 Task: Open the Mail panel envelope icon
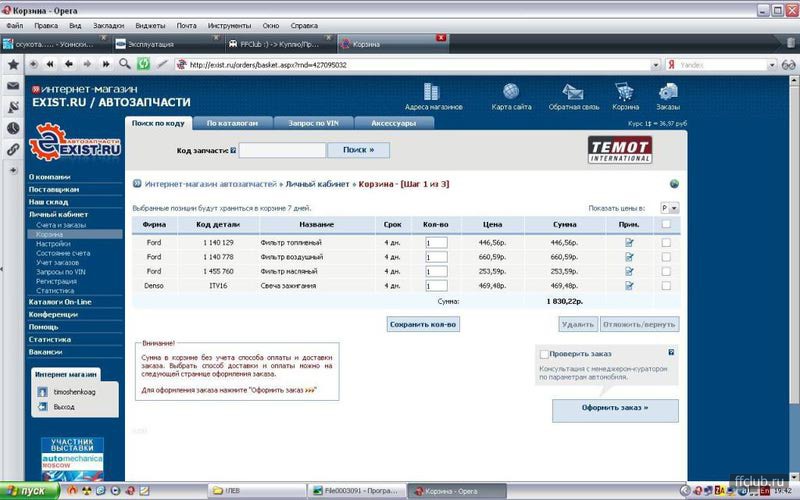coord(13,86)
